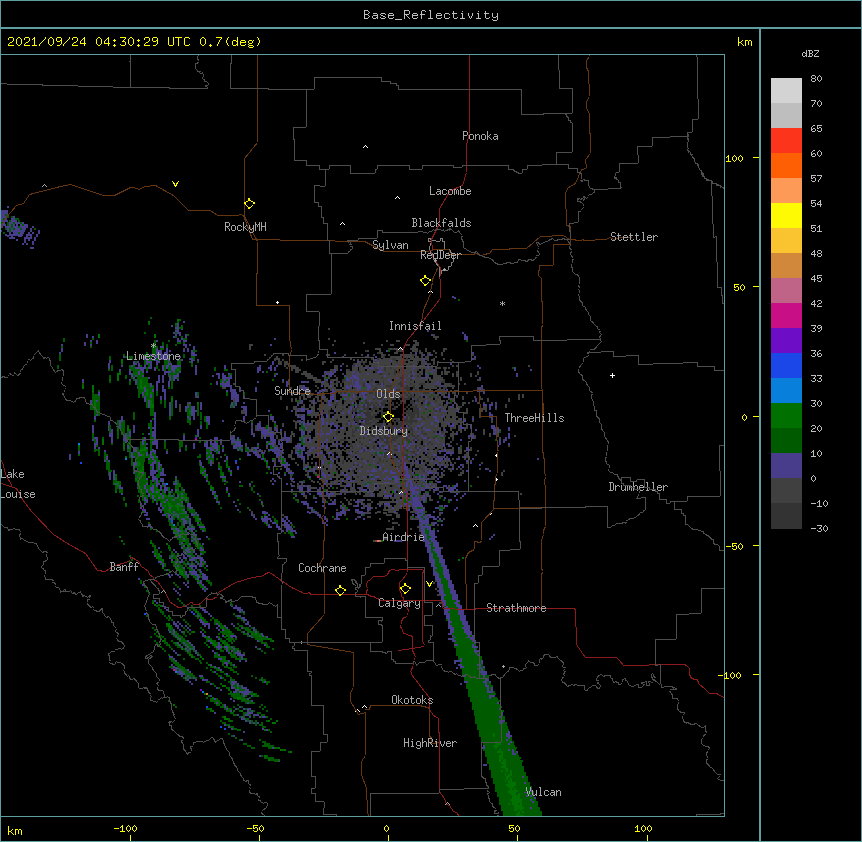Click the Olds city label
This screenshot has width=862, height=842.
click(x=388, y=394)
